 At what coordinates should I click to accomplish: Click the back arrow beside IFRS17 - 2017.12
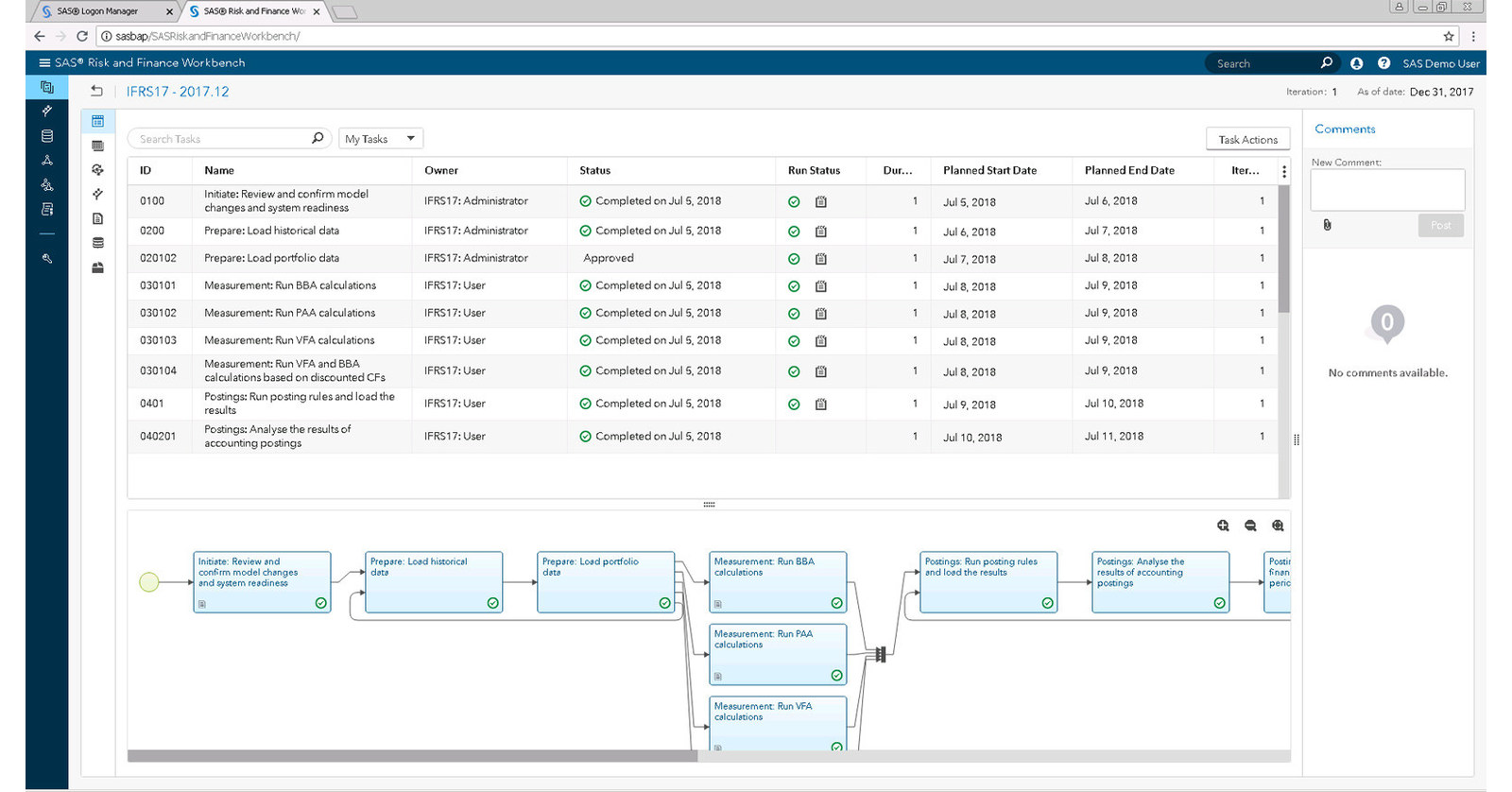click(96, 91)
